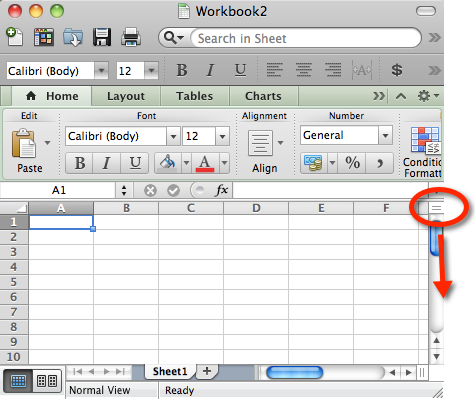Open Conditional Formatting
The width and height of the screenshot is (475, 399).
[x=423, y=152]
